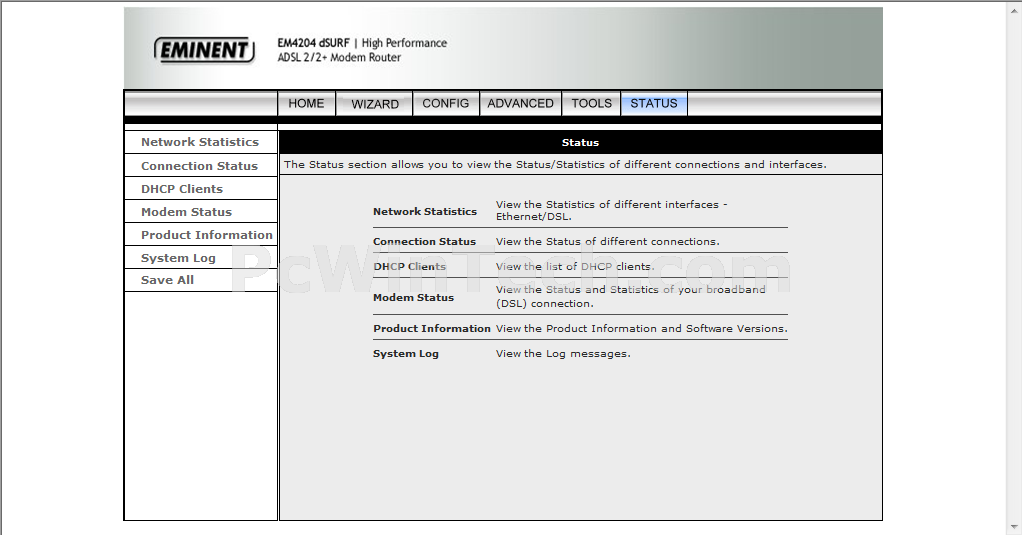Click the scrollbar down arrow at bottom right
Viewport: 1022px width, 535px height.
[1015, 528]
